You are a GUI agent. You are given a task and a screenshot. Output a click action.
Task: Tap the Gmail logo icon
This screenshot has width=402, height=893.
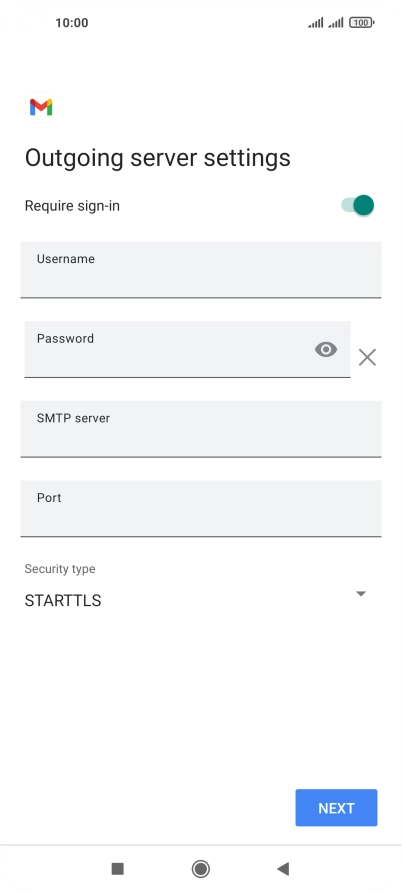click(41, 107)
